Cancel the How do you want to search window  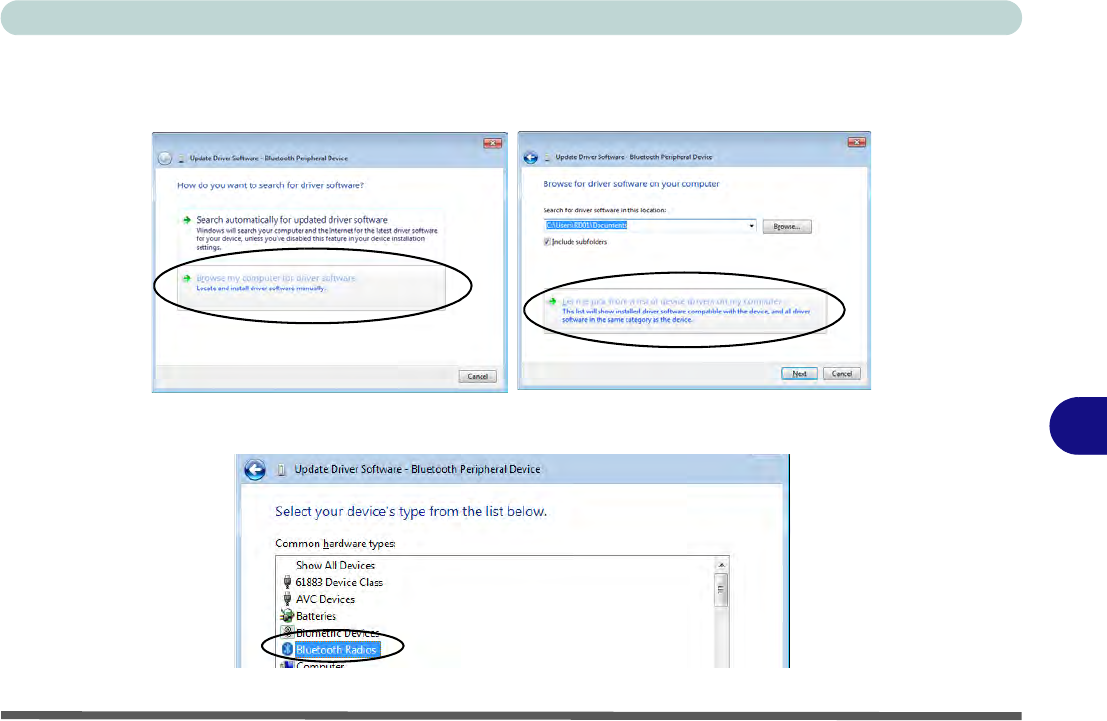coord(477,376)
